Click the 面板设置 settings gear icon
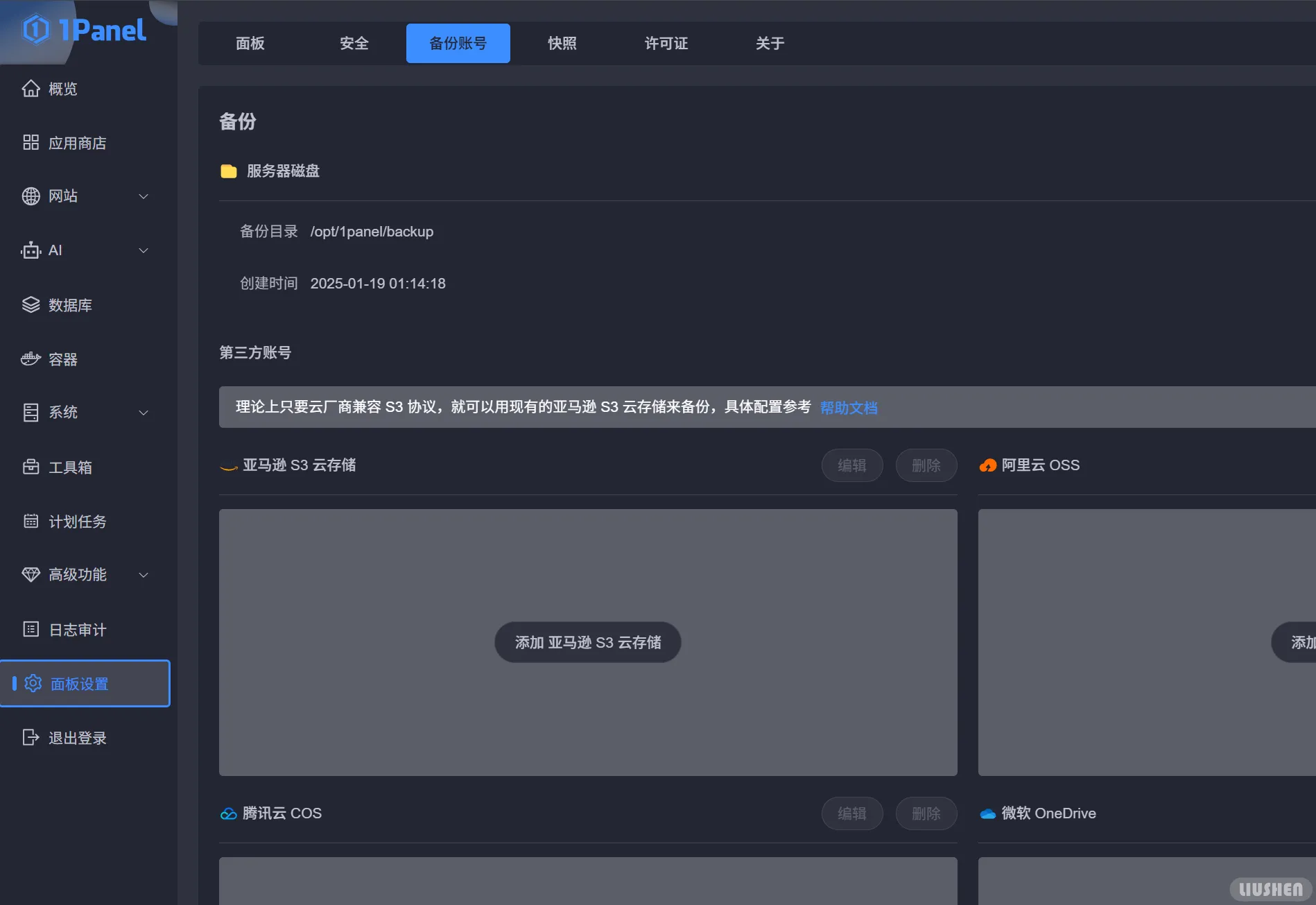This screenshot has height=905, width=1316. tap(33, 684)
